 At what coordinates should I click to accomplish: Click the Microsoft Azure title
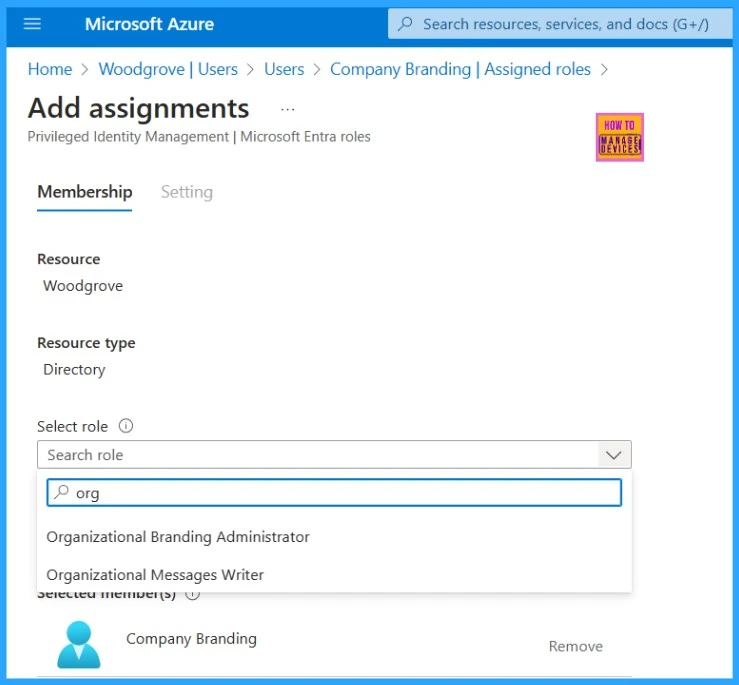click(149, 24)
